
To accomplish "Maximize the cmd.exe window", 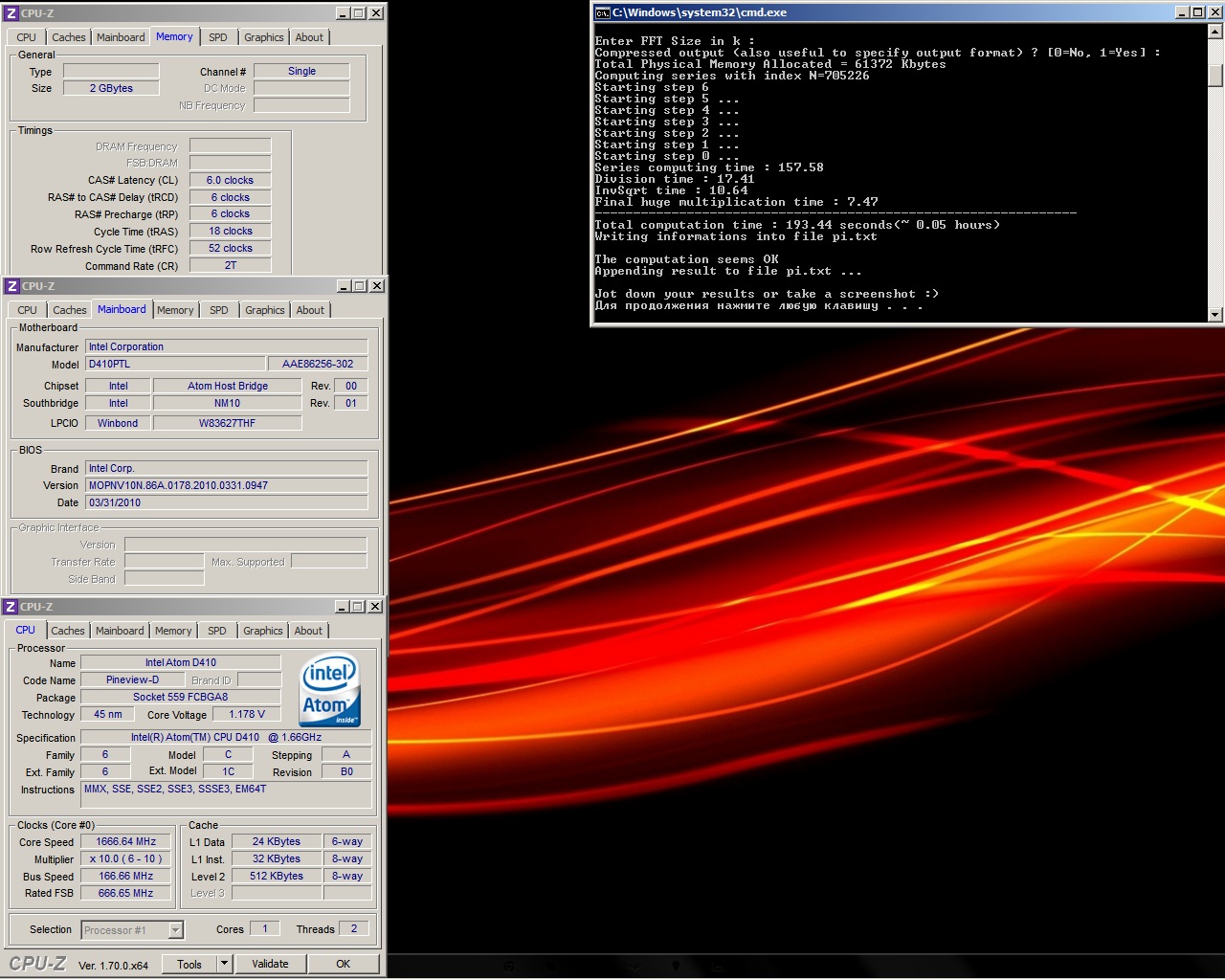I will point(1197,12).
